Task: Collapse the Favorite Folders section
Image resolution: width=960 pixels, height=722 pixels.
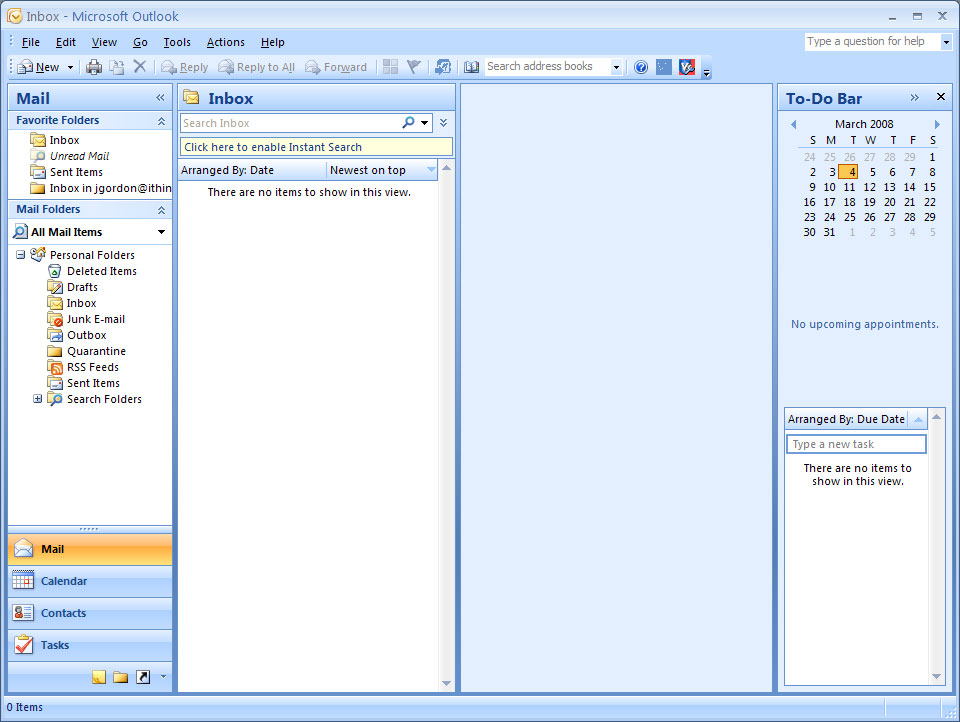Action: 161,121
